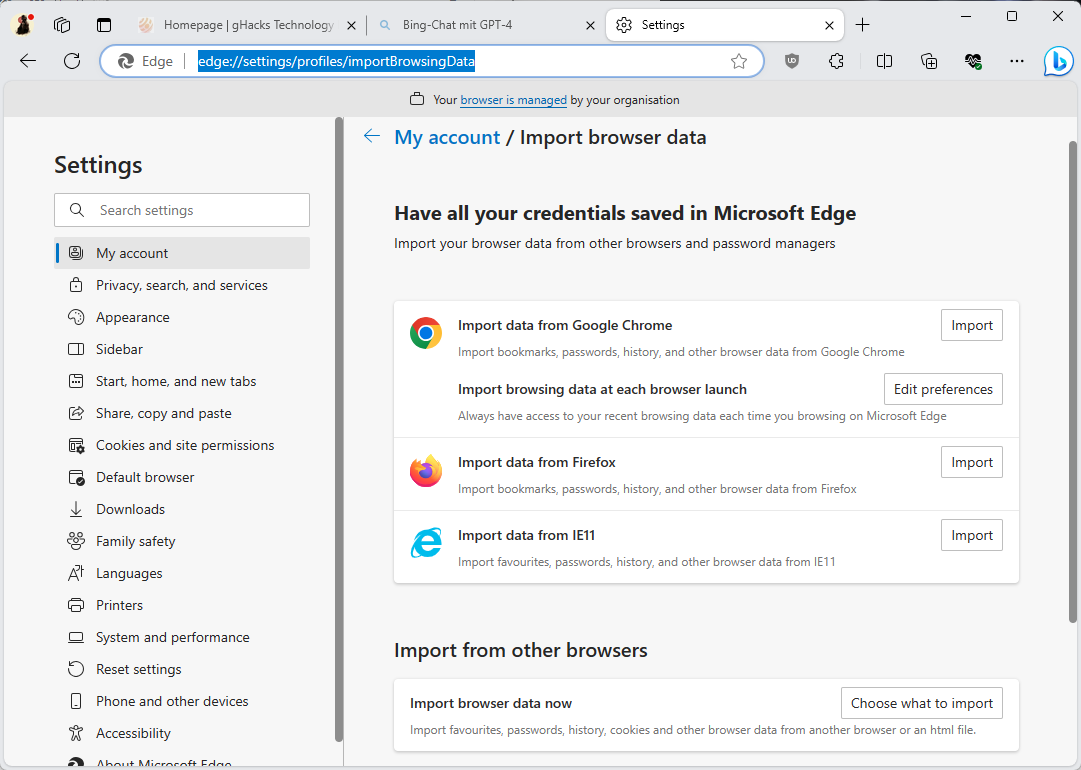
Task: Go back with the browser back arrow
Action: 28,61
